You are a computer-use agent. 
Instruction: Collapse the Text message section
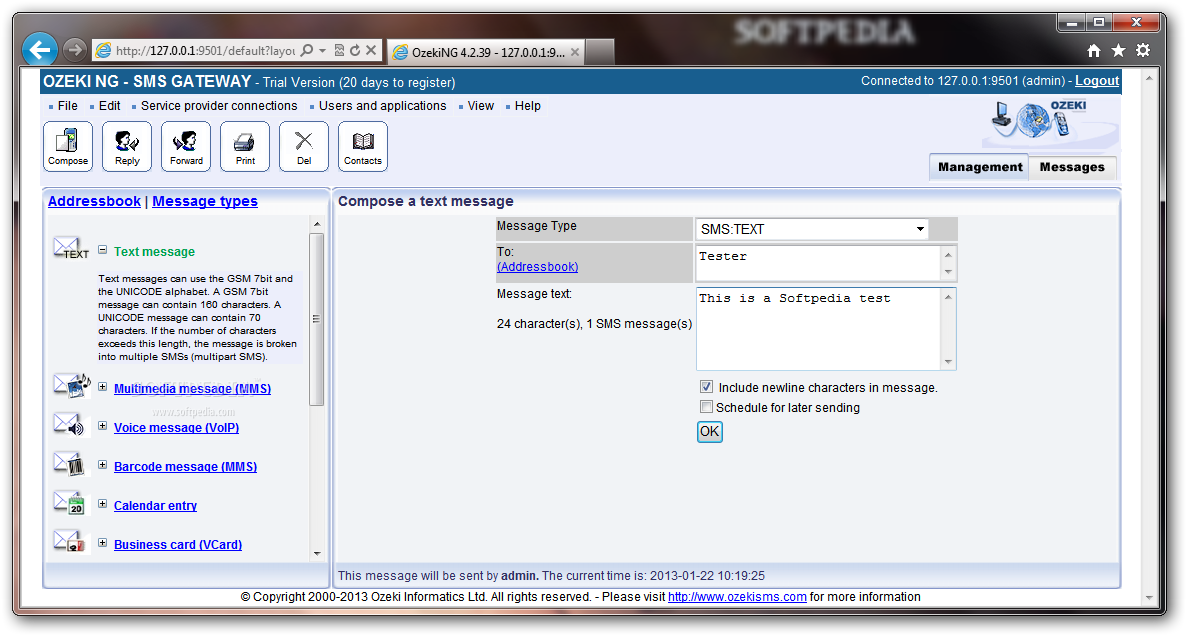click(102, 250)
